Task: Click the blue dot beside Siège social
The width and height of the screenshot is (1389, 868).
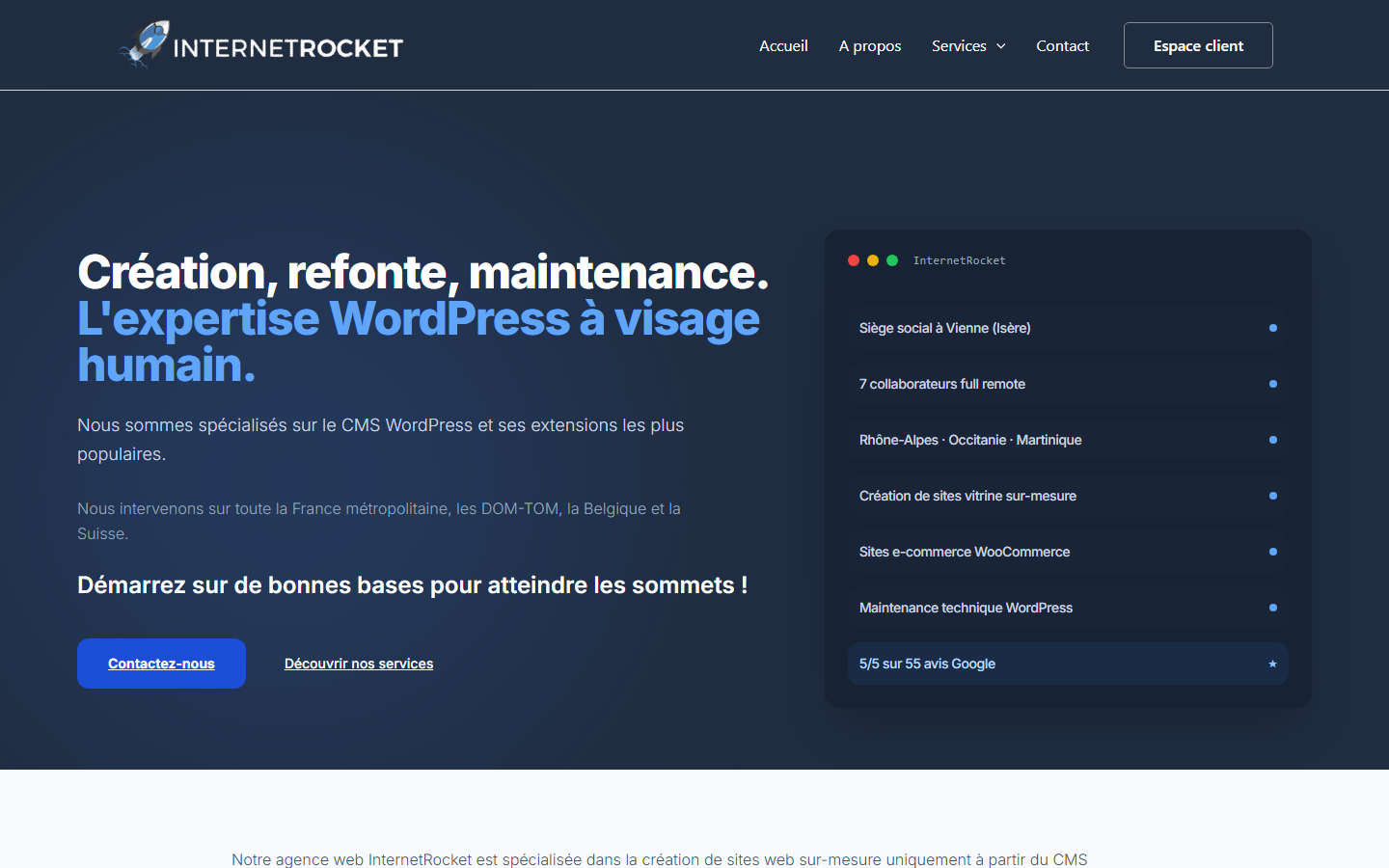Action: click(x=1273, y=328)
